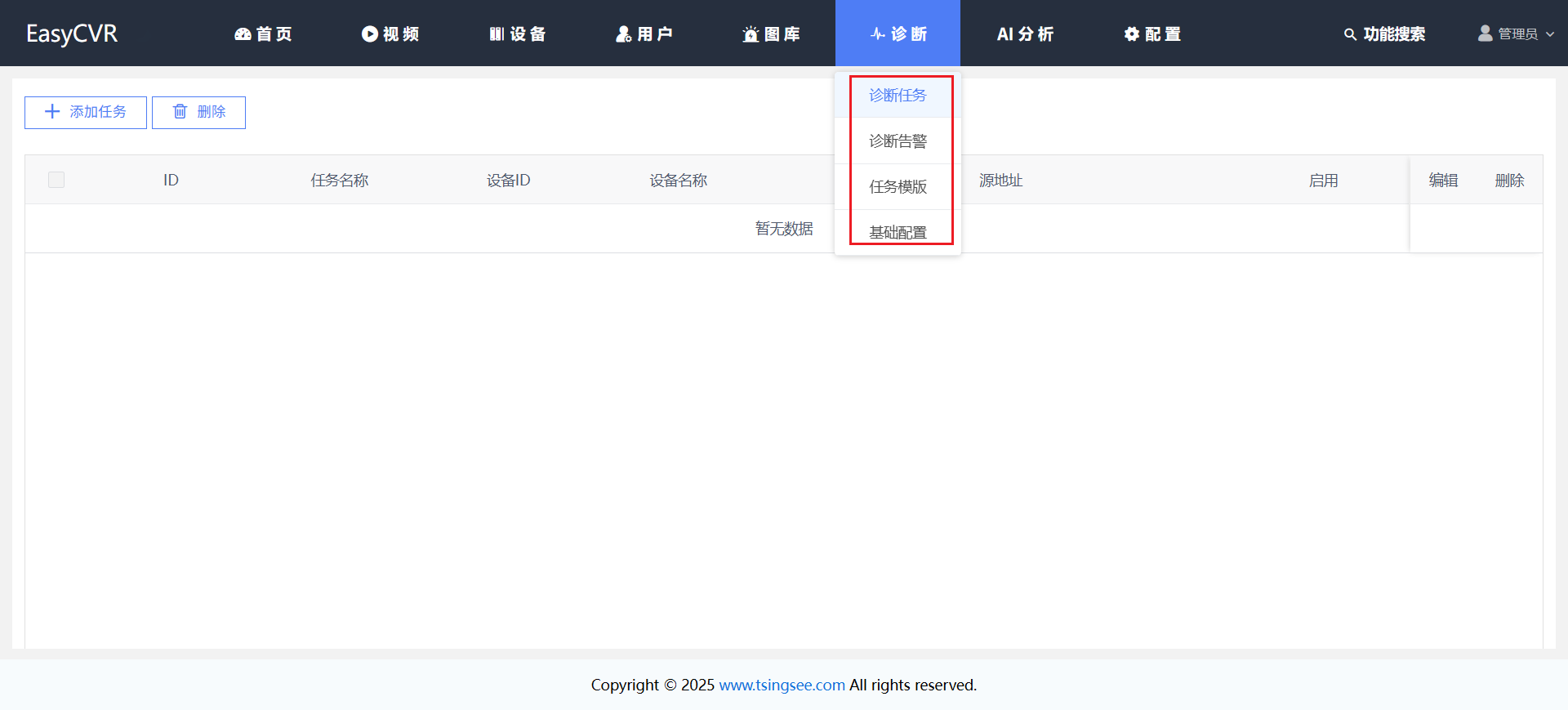The height and width of the screenshot is (710, 1568).
Task: Click the 启用 column header
Action: point(1323,181)
